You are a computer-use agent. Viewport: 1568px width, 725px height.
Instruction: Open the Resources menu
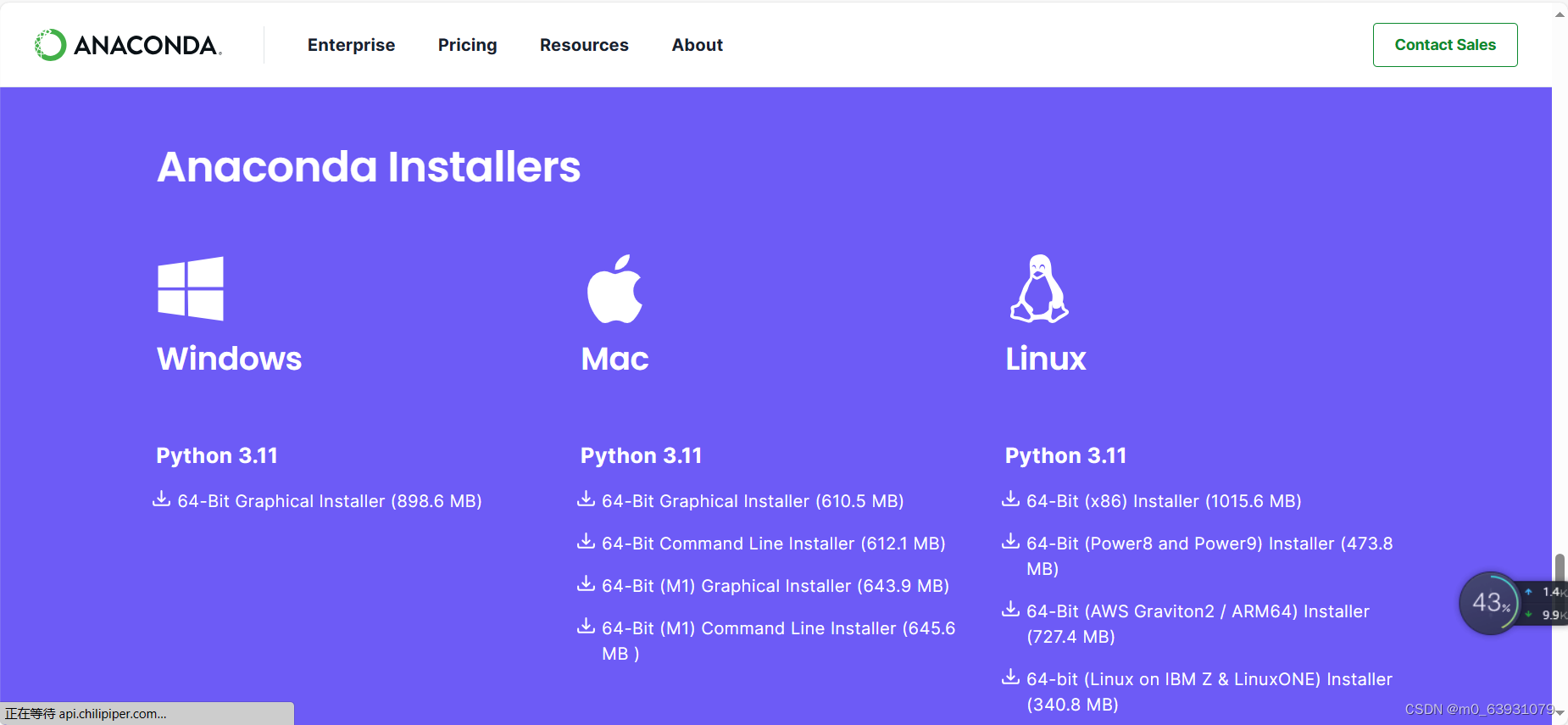(584, 45)
